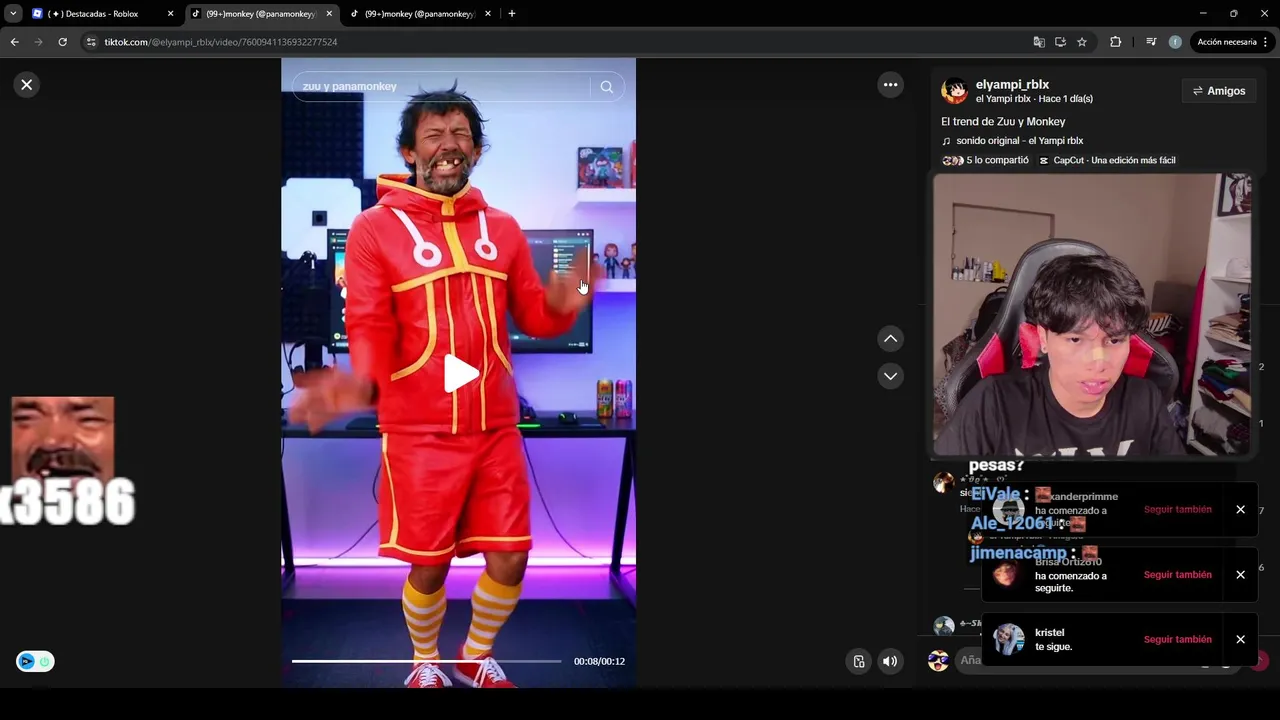Click the tiktok.com address bar
The image size is (1280, 720).
pos(560,42)
